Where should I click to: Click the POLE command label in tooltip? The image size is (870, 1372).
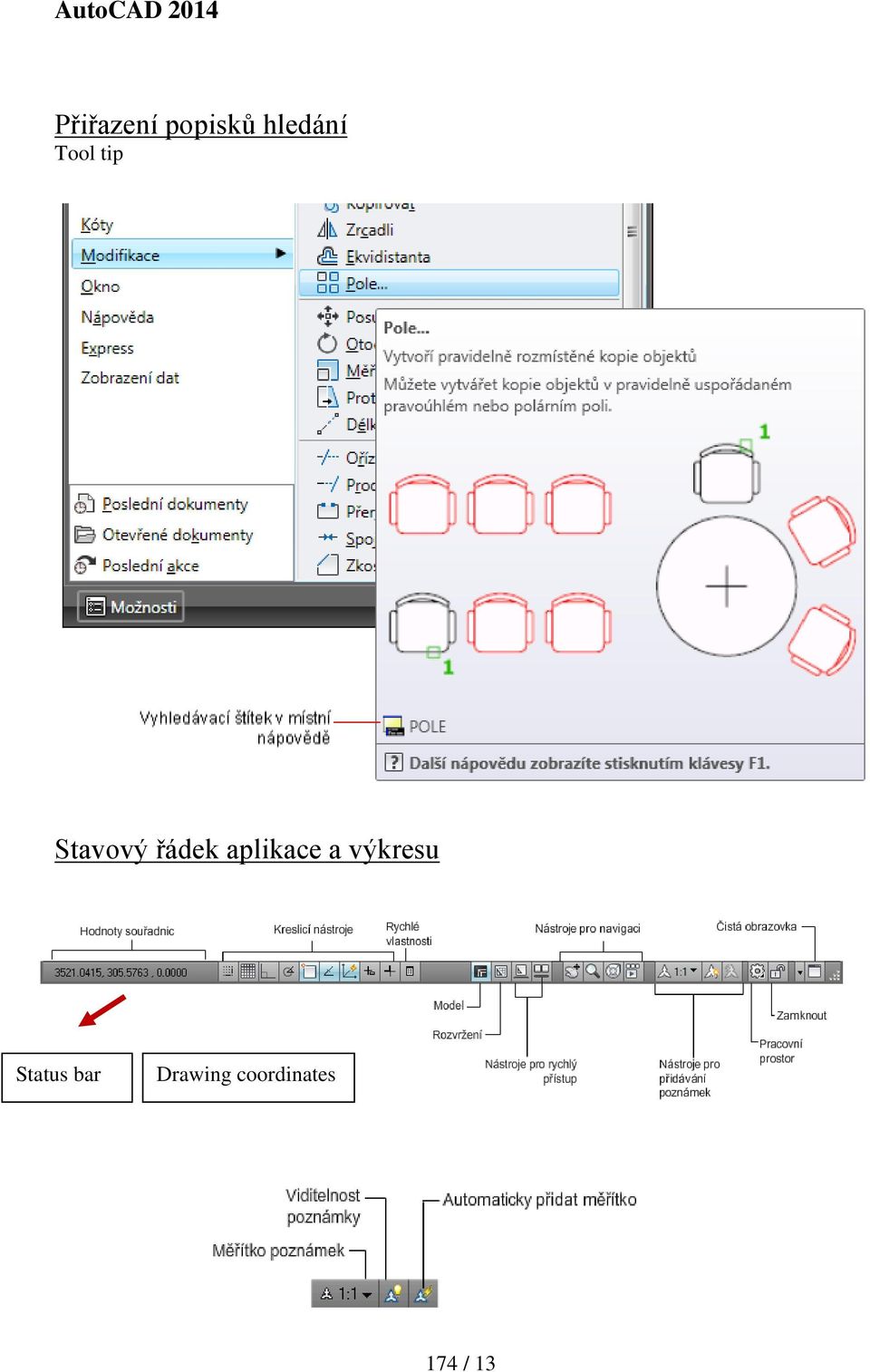(x=427, y=727)
